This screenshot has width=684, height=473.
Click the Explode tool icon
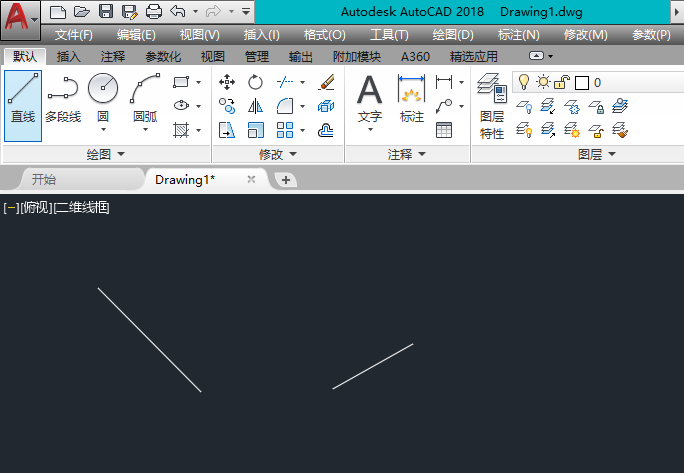coord(326,106)
